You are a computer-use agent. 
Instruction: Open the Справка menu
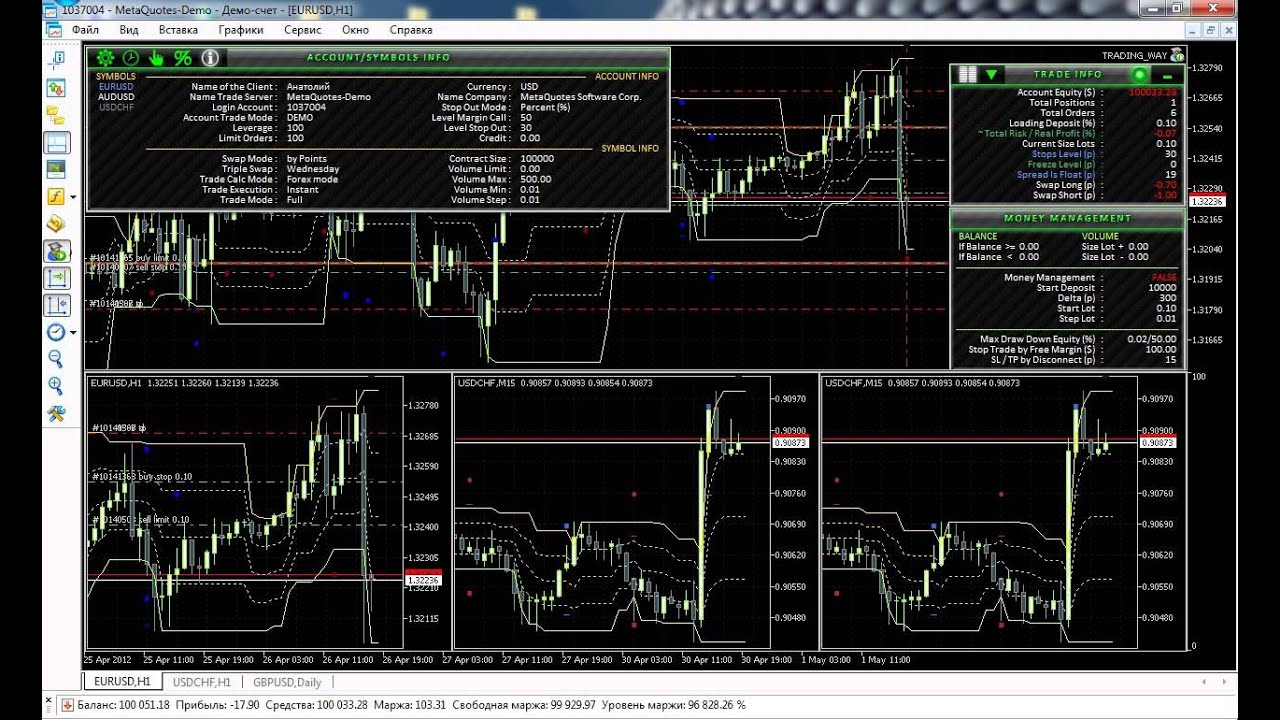(411, 30)
